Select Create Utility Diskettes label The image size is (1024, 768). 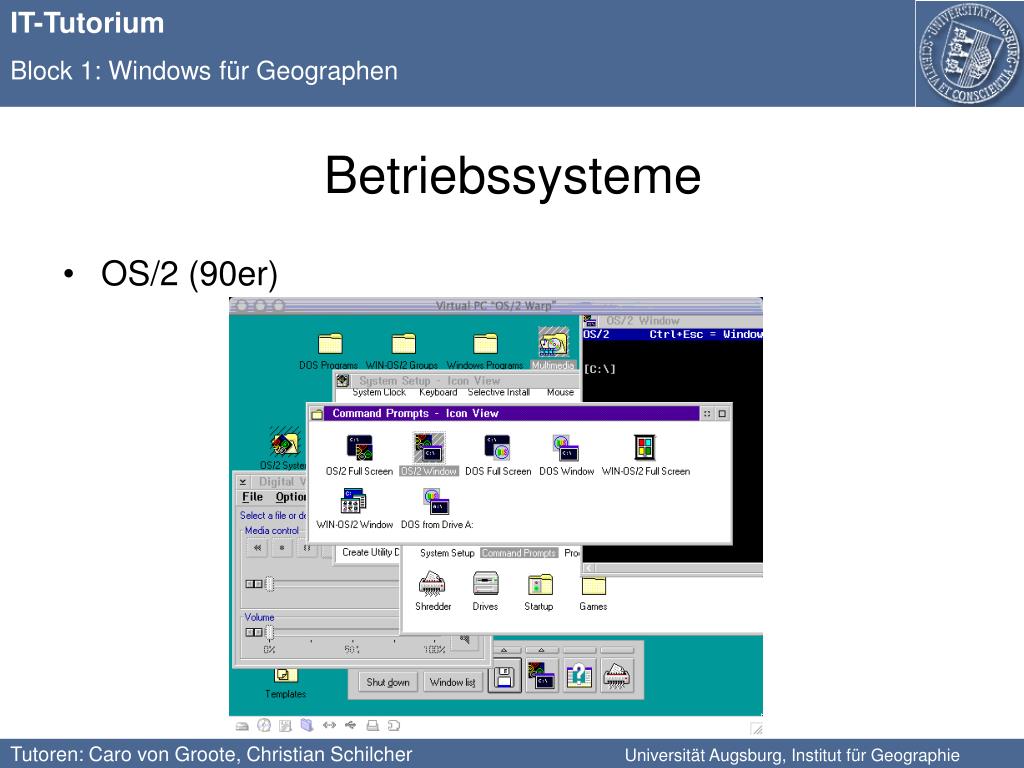(x=370, y=552)
